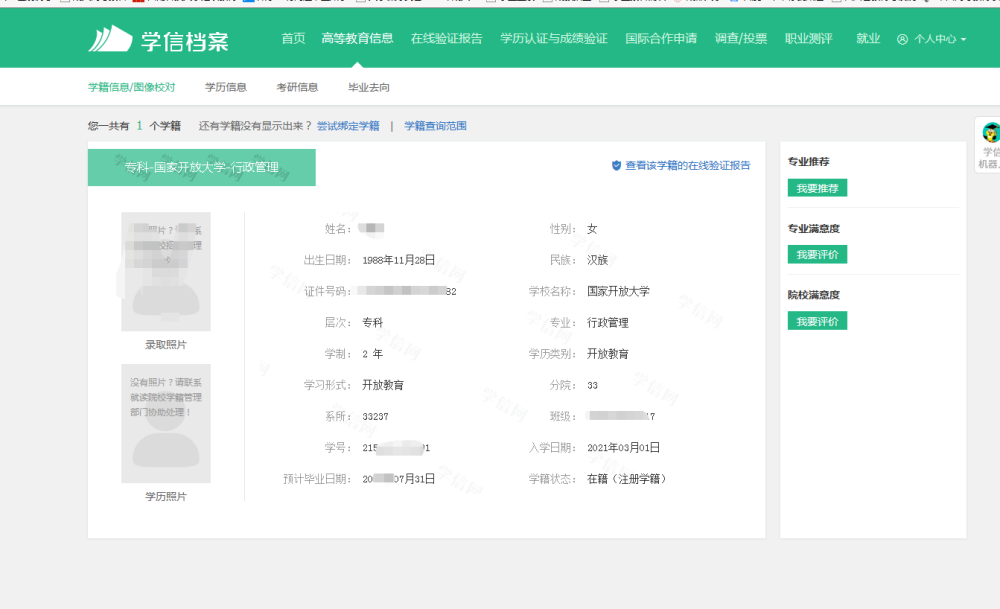The height and width of the screenshot is (609, 1000).
Task: Open the 学籍查询范围 link
Action: coord(435,126)
